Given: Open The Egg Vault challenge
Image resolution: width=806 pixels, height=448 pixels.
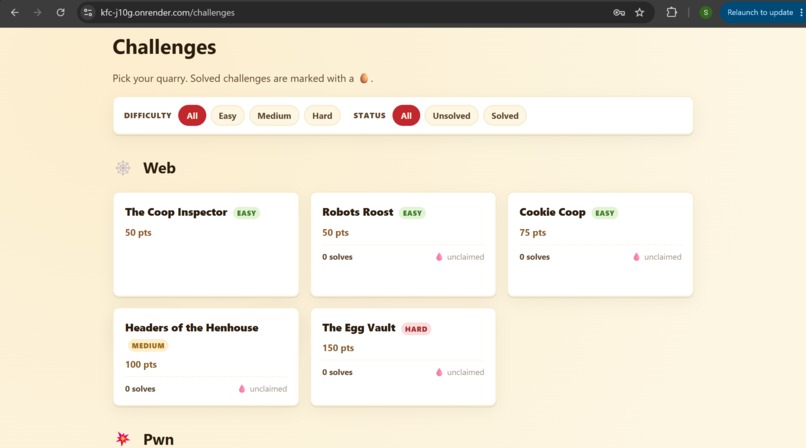Looking at the screenshot, I should [x=403, y=357].
